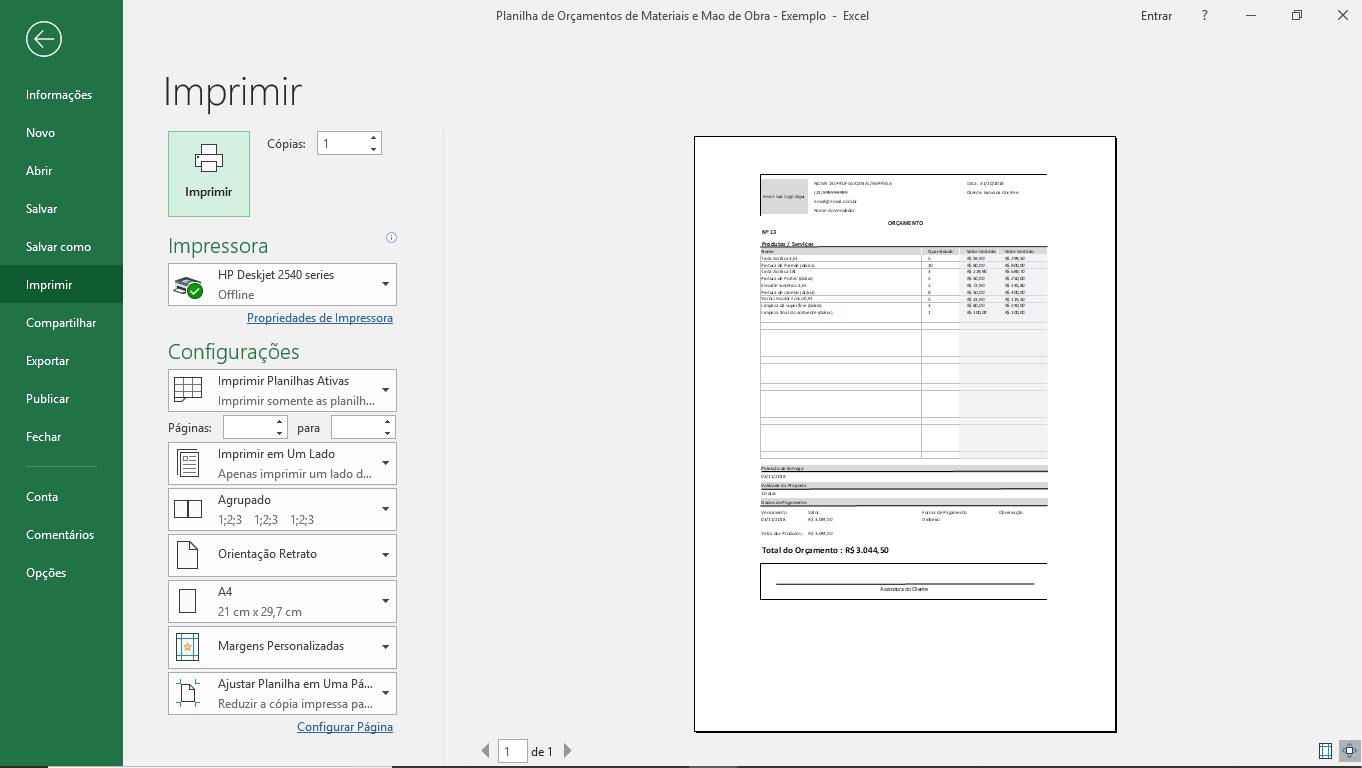The image size is (1362, 768).
Task: Open Conta in the sidebar
Action: tap(61, 497)
